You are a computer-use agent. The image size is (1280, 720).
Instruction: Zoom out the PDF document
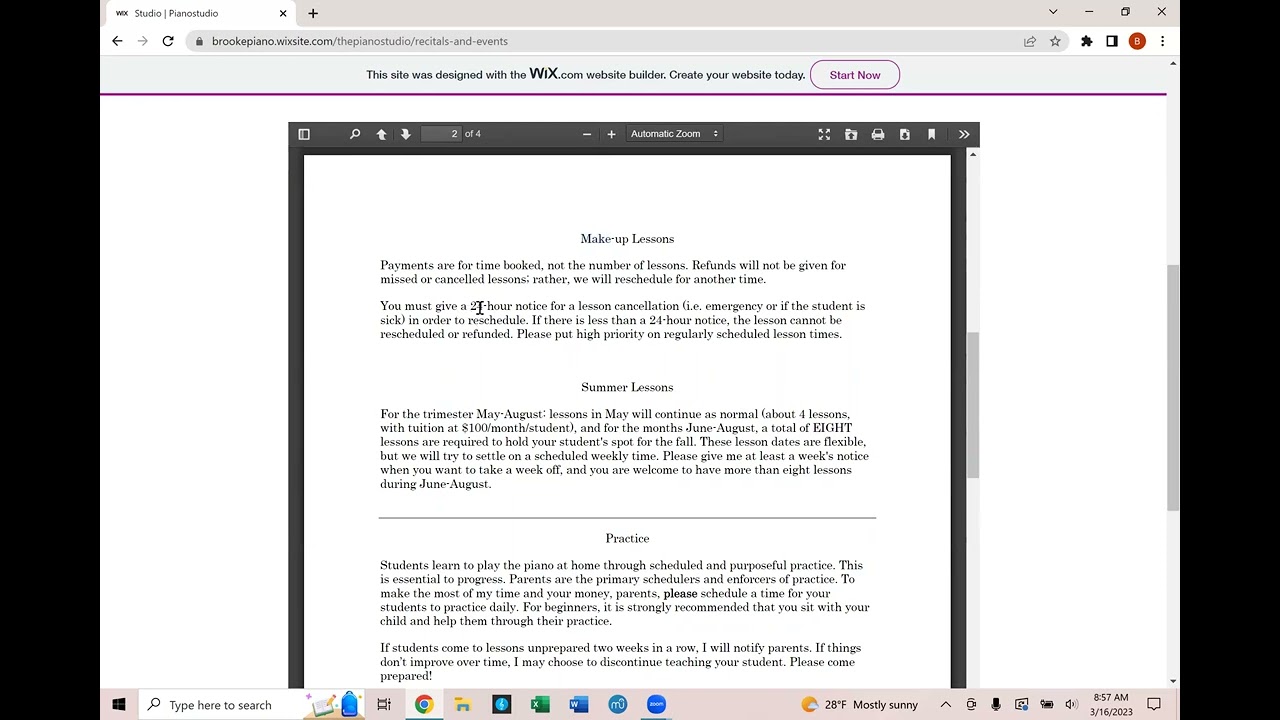point(587,134)
